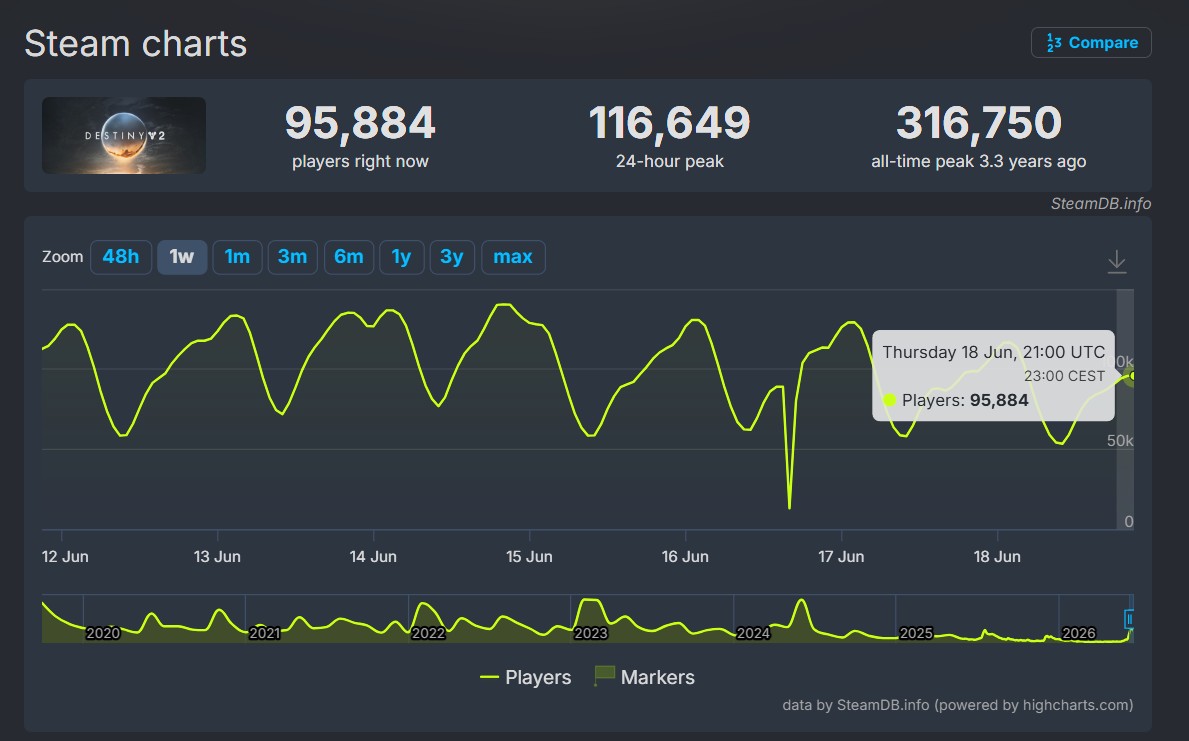Click the 17 Jun axis label
Viewport: 1189px width, 741px height.
841,557
